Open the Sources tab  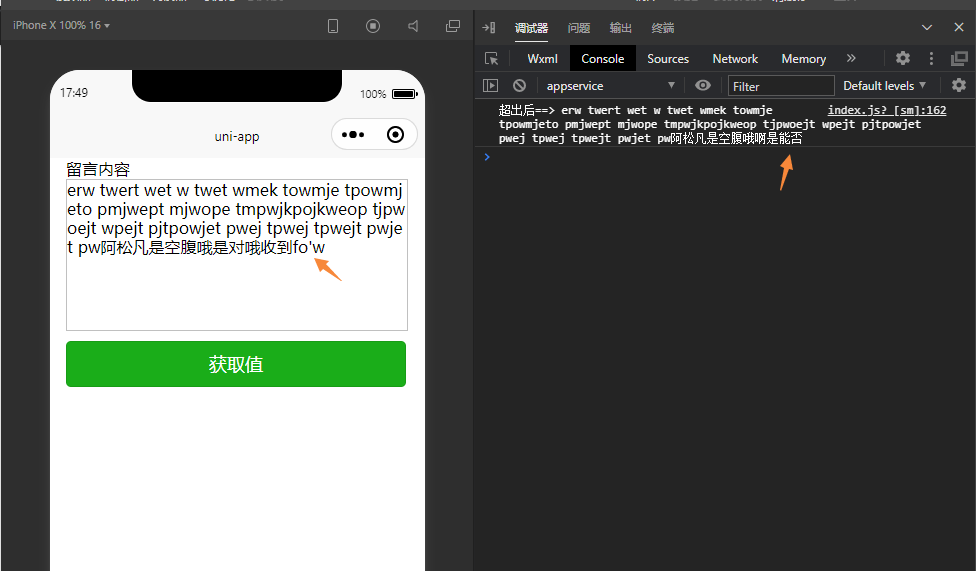(668, 59)
